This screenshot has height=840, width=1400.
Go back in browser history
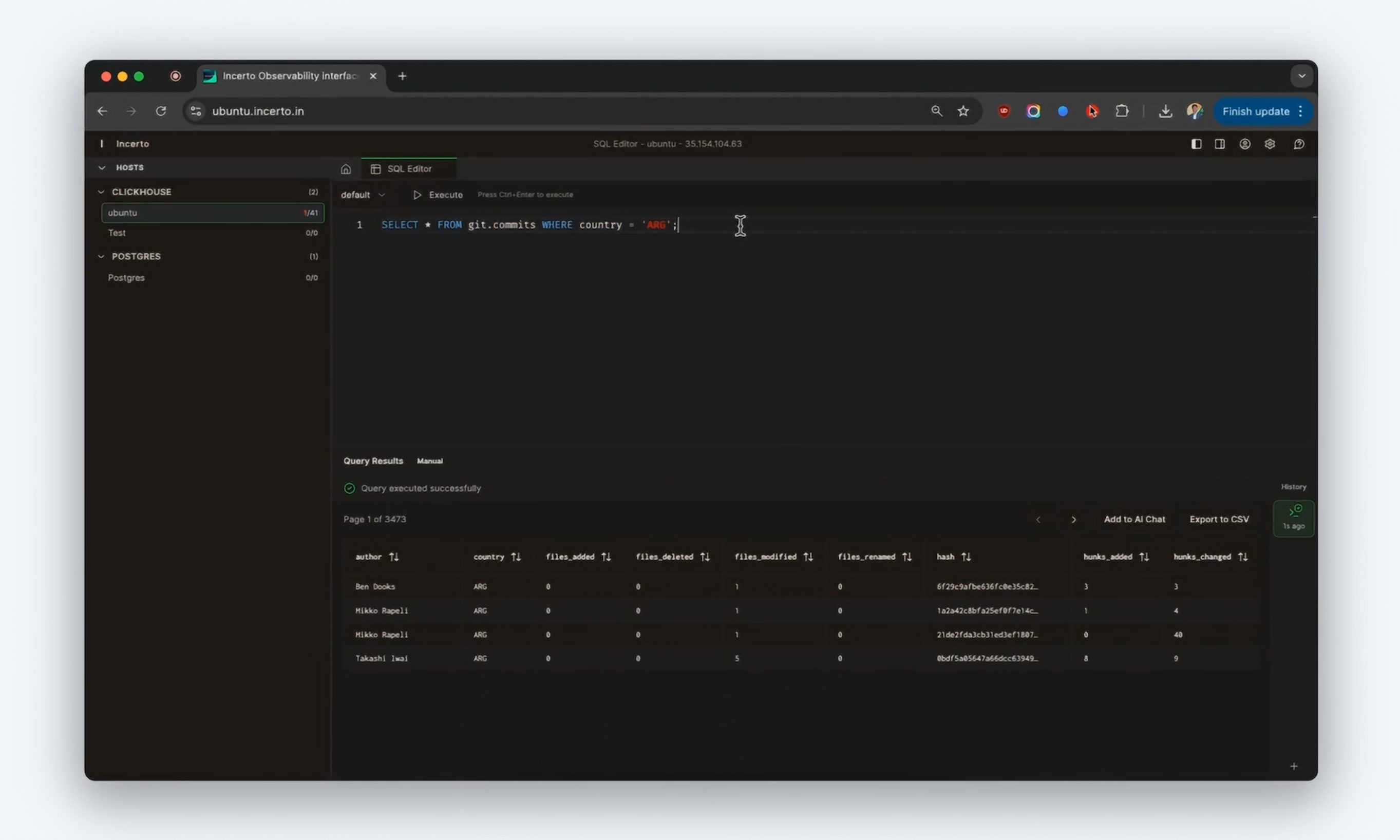tap(102, 111)
